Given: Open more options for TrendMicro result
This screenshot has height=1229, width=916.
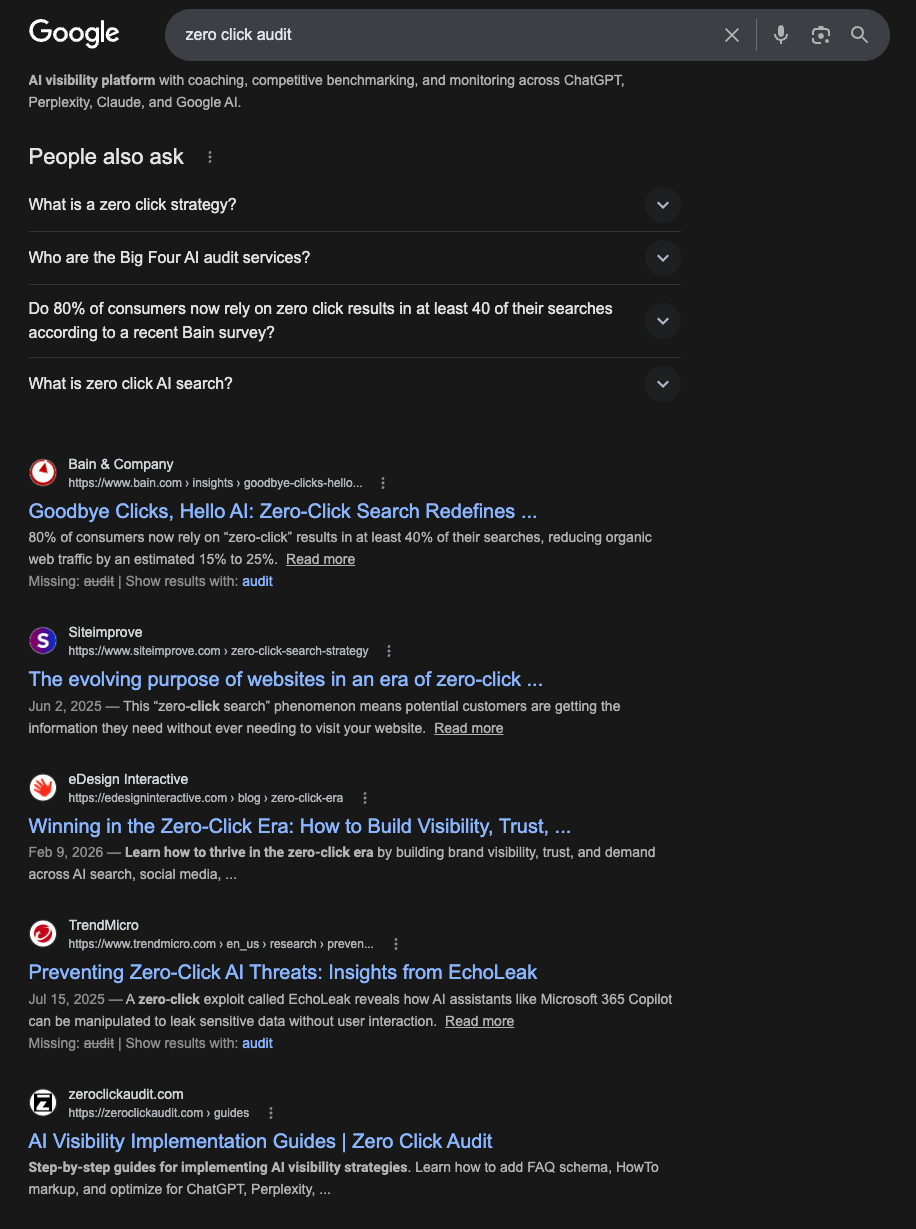Looking at the screenshot, I should pyautogui.click(x=396, y=944).
